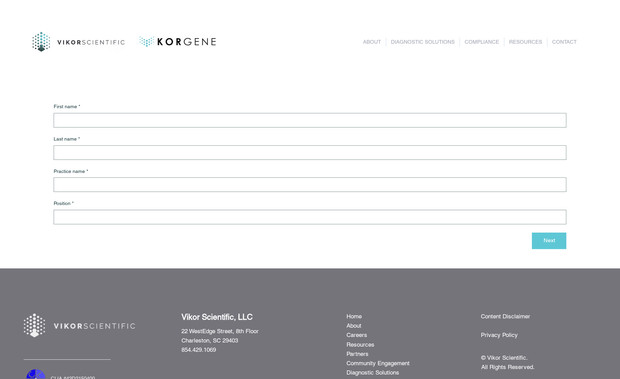The image size is (620, 379).
Task: Open the Diagnostic Solutions navigation menu
Action: click(x=423, y=42)
